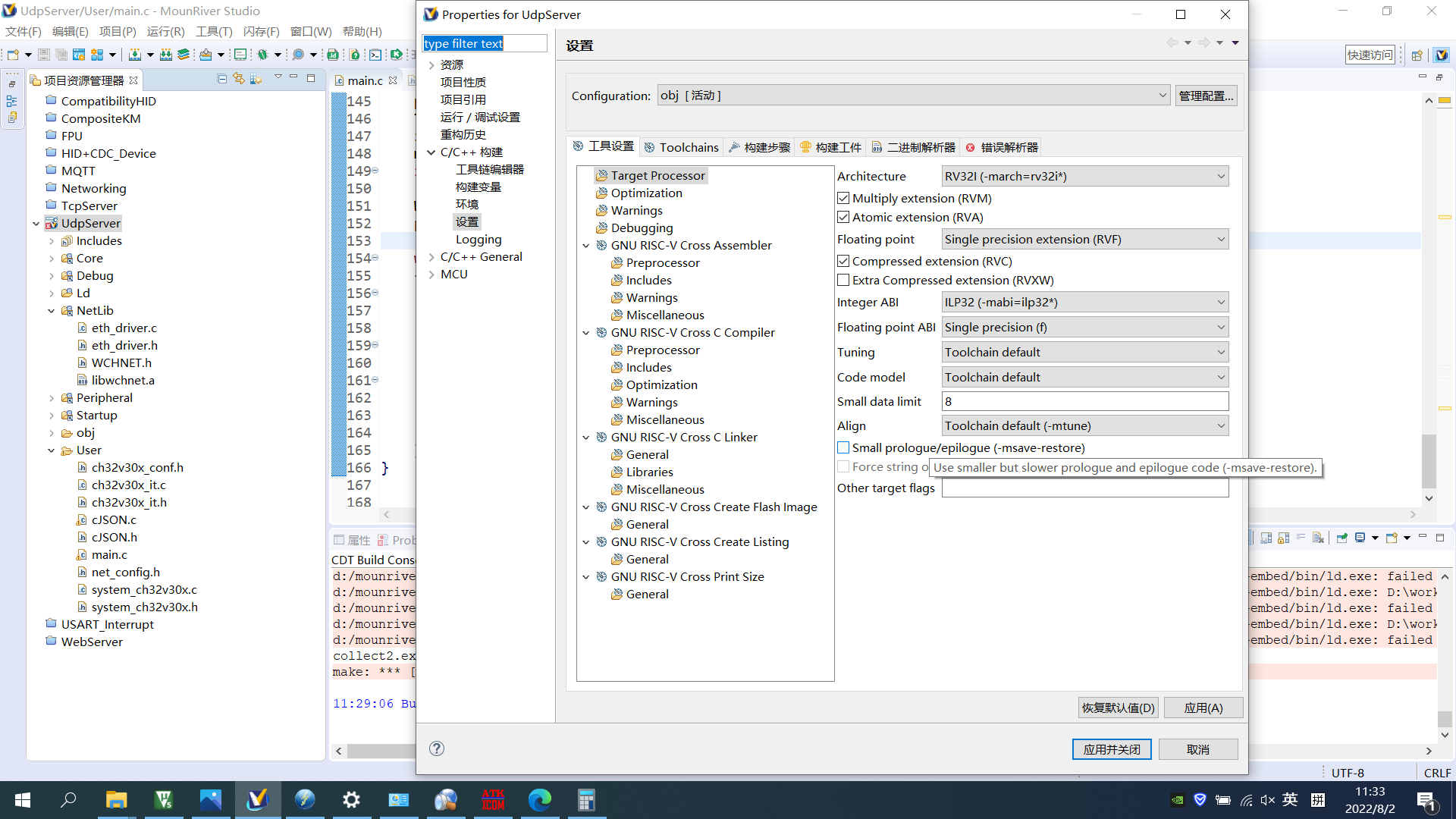Open the Windows Start menu
Screen dimensions: 1456x819
(23, 800)
